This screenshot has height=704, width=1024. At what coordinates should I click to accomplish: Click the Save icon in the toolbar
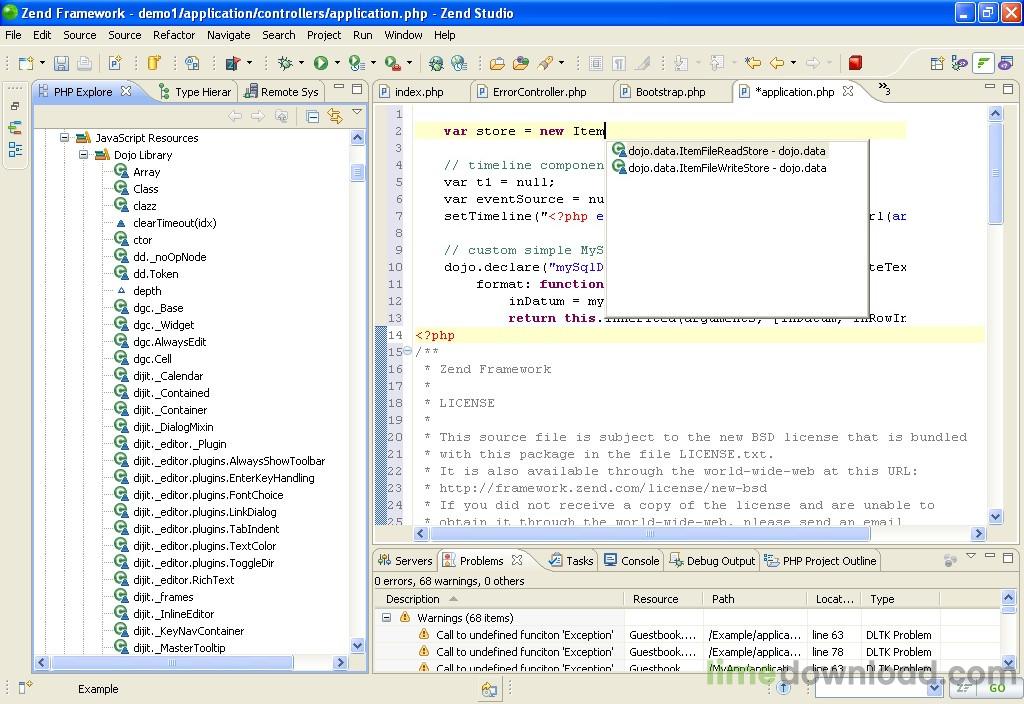61,63
